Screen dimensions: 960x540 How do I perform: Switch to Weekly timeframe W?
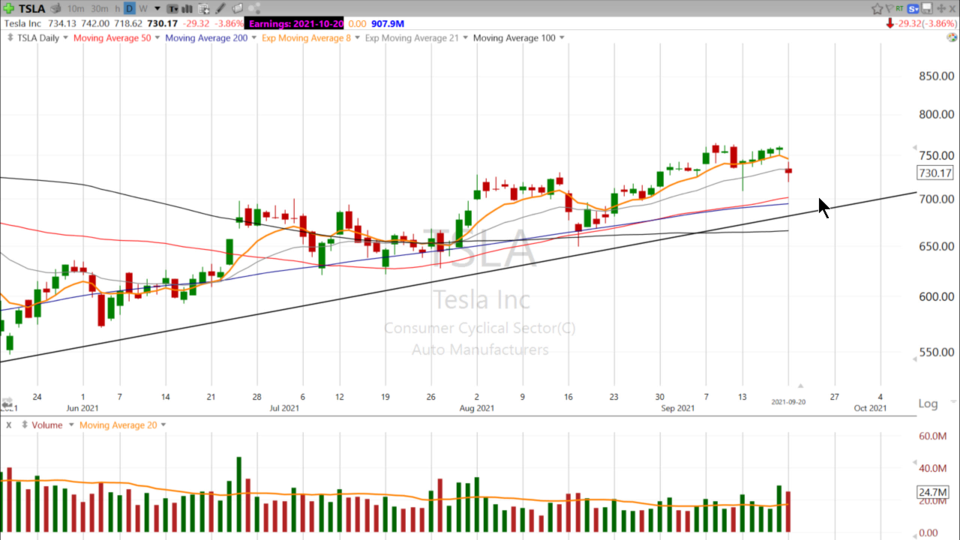pos(143,8)
